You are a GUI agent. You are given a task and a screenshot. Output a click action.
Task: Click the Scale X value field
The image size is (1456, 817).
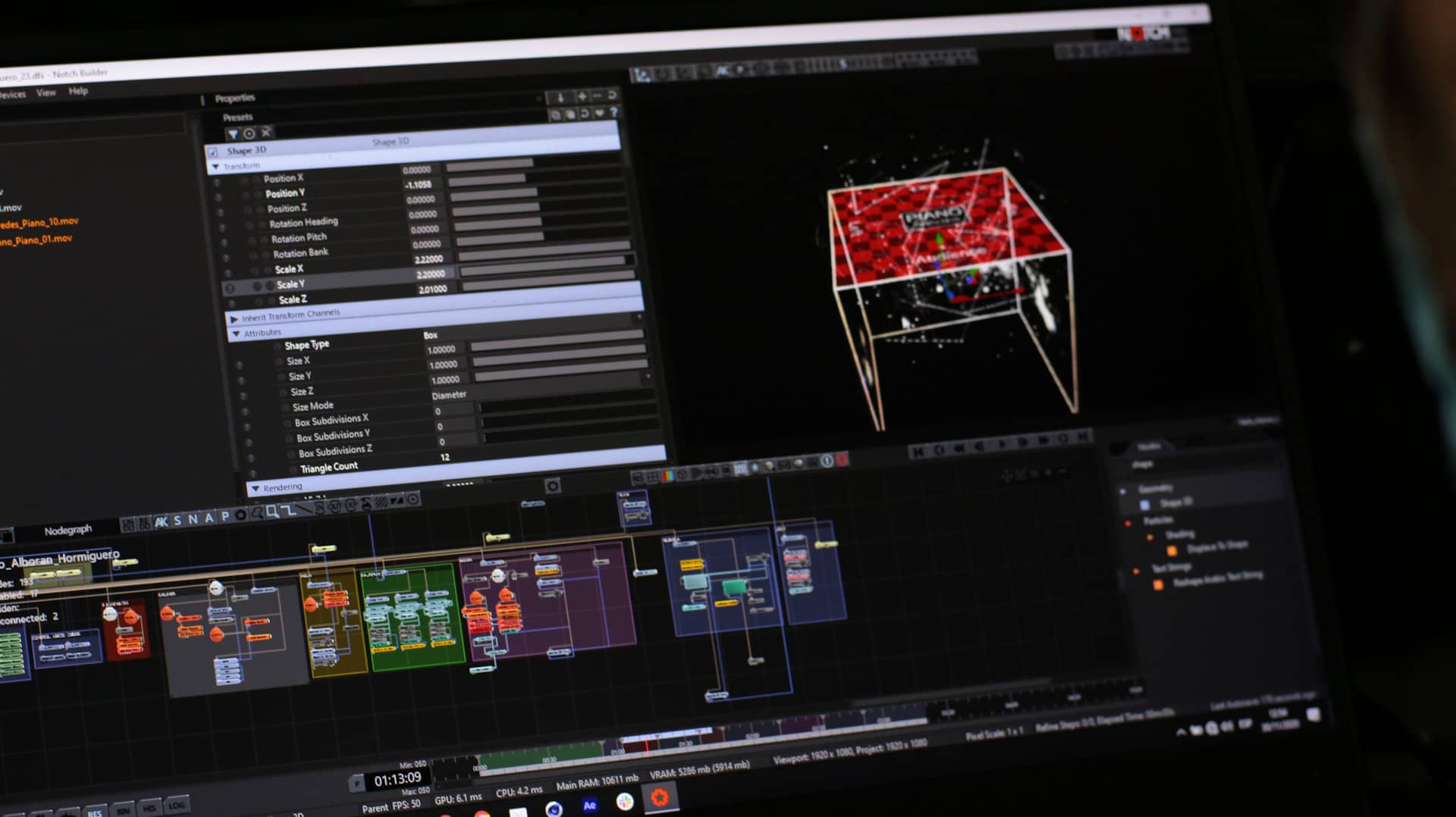pyautogui.click(x=430, y=259)
